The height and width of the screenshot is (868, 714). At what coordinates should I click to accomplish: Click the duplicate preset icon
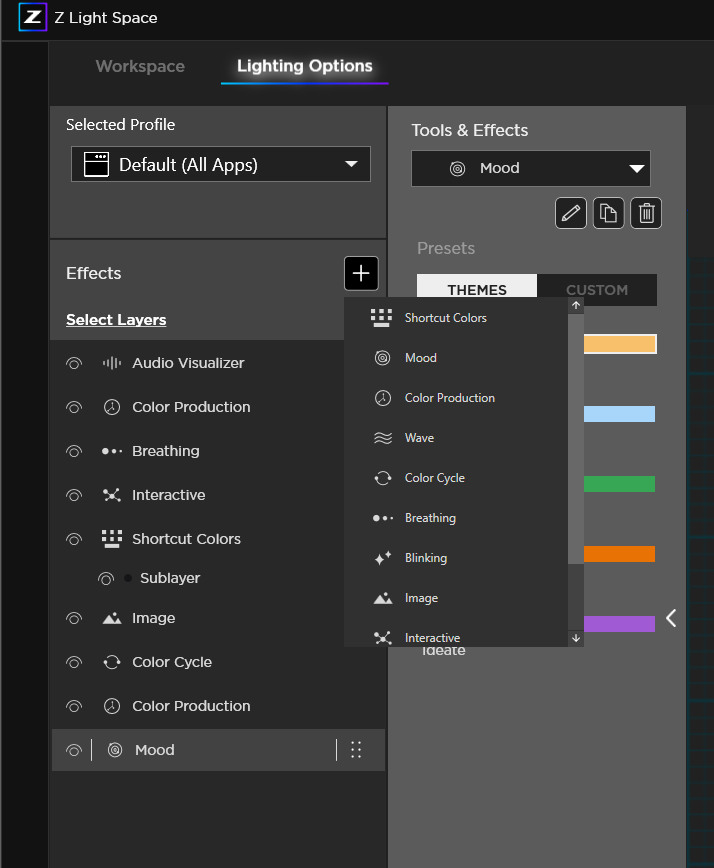(x=608, y=213)
